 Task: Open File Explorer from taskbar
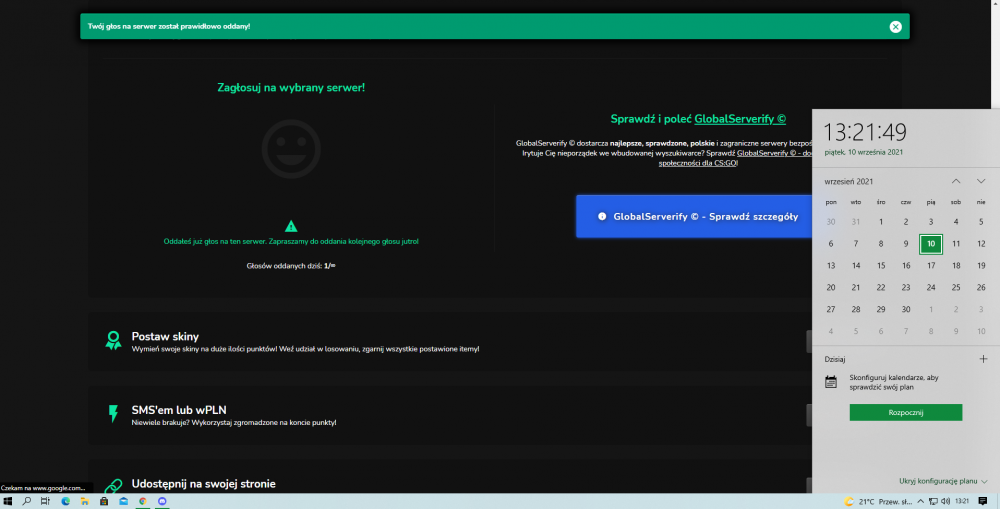[x=85, y=501]
